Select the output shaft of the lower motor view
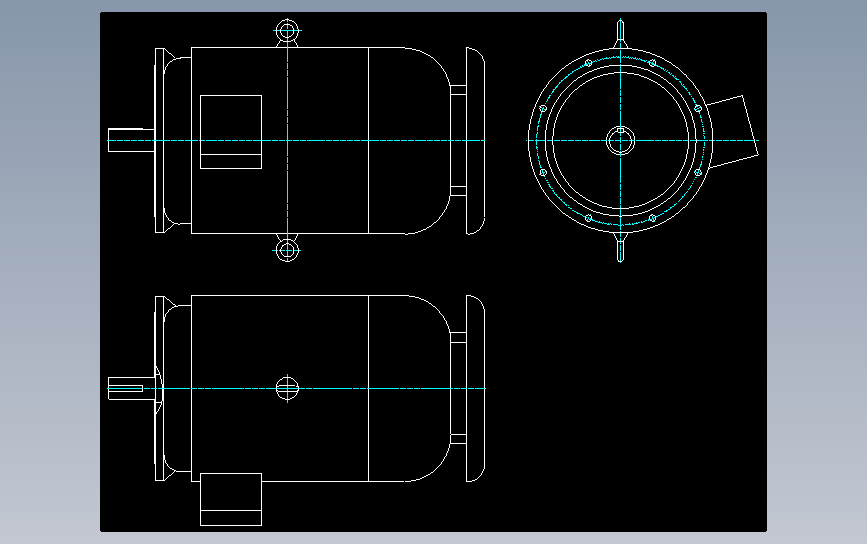The image size is (867, 544). (x=131, y=388)
